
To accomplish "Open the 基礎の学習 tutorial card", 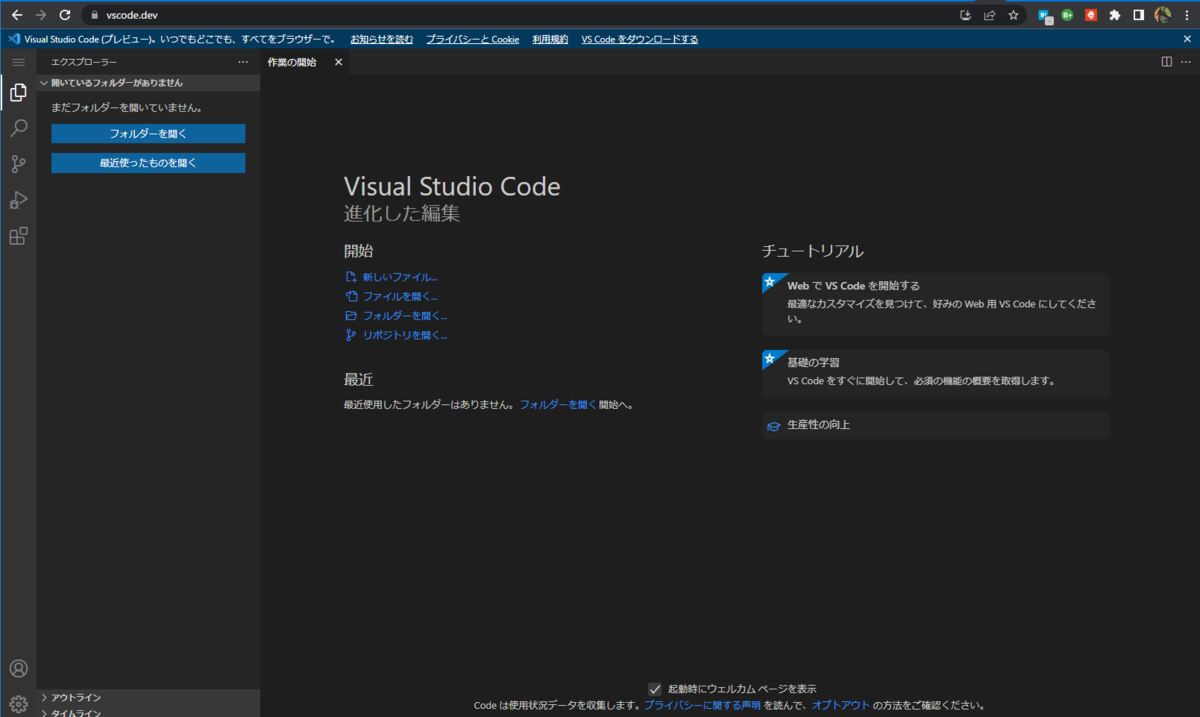I will [936, 373].
